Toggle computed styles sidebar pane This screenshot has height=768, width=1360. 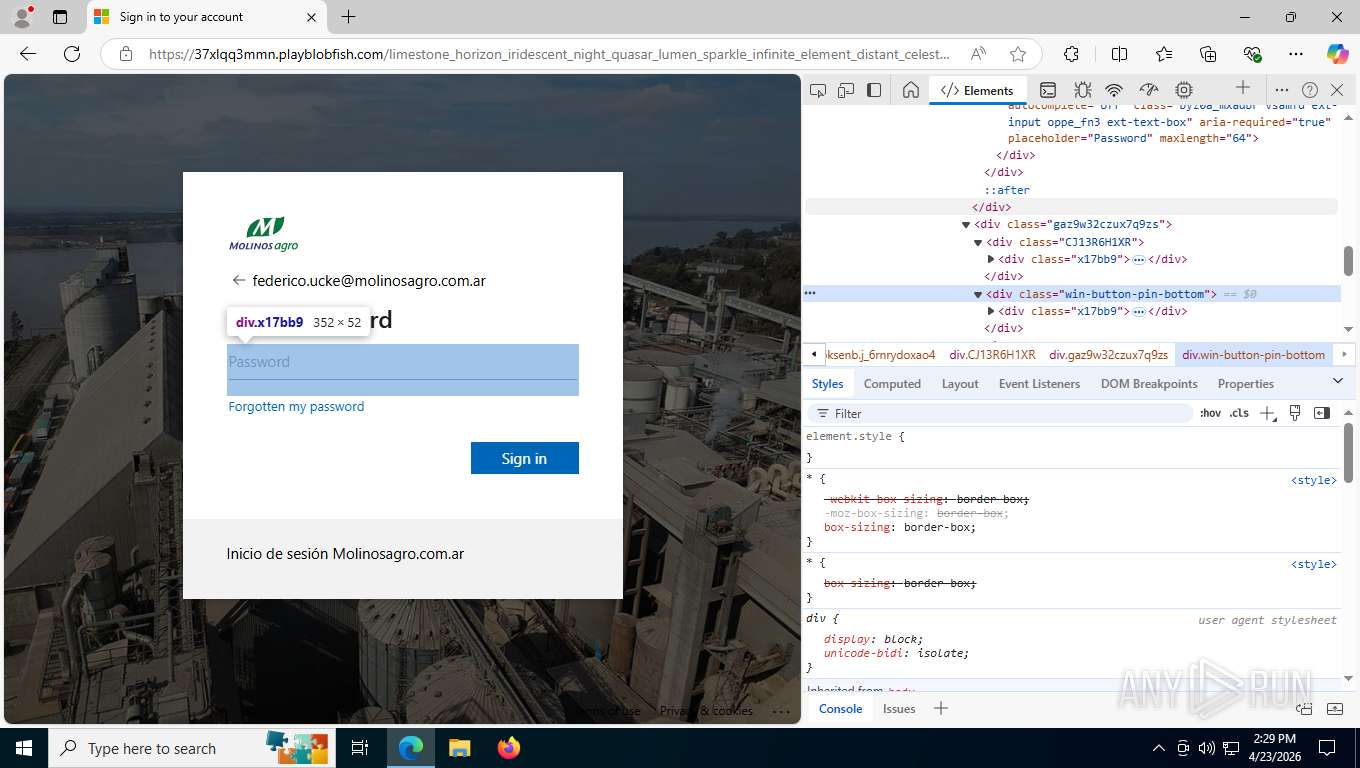click(x=1322, y=413)
